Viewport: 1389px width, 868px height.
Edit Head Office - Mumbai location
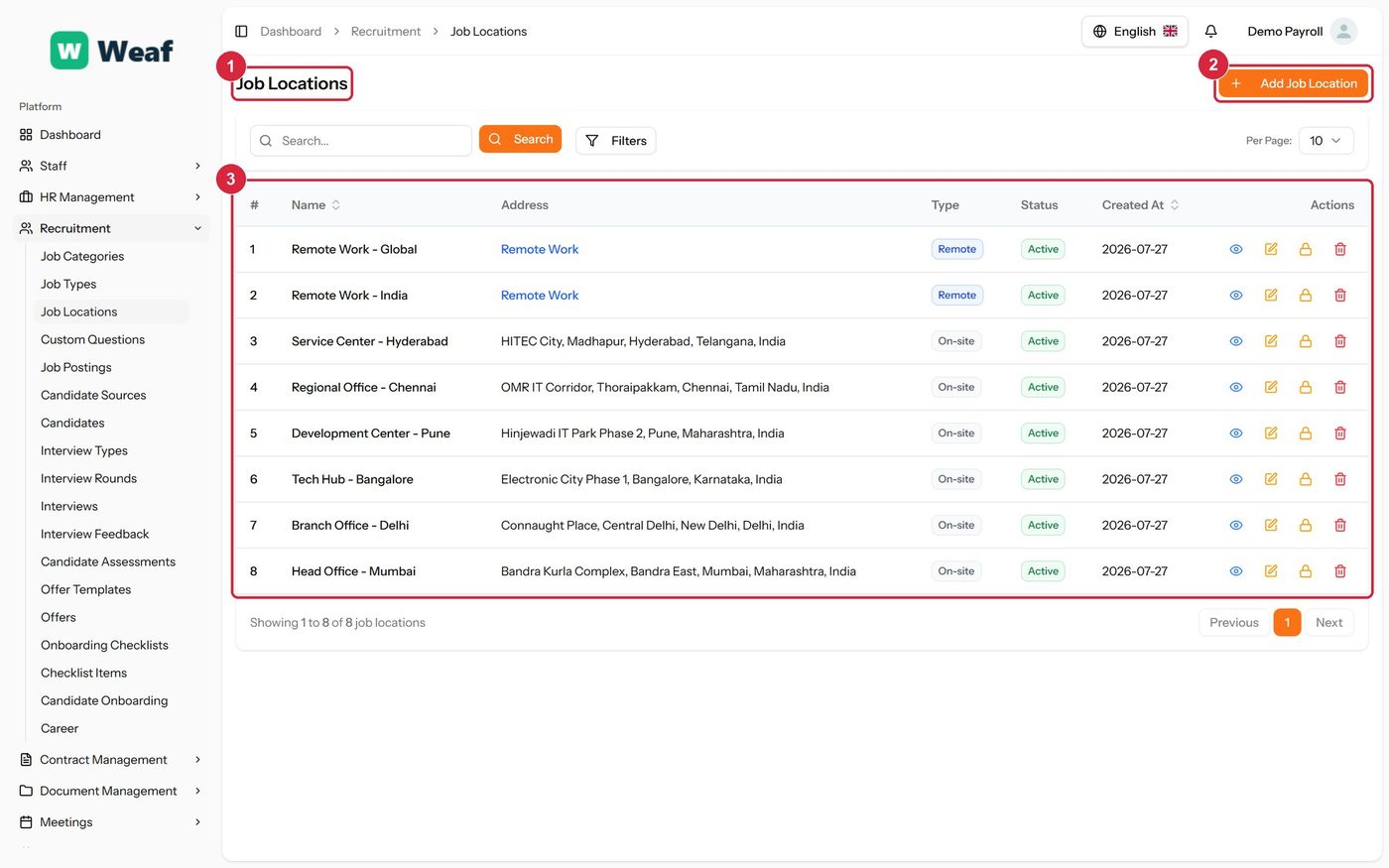1271,571
